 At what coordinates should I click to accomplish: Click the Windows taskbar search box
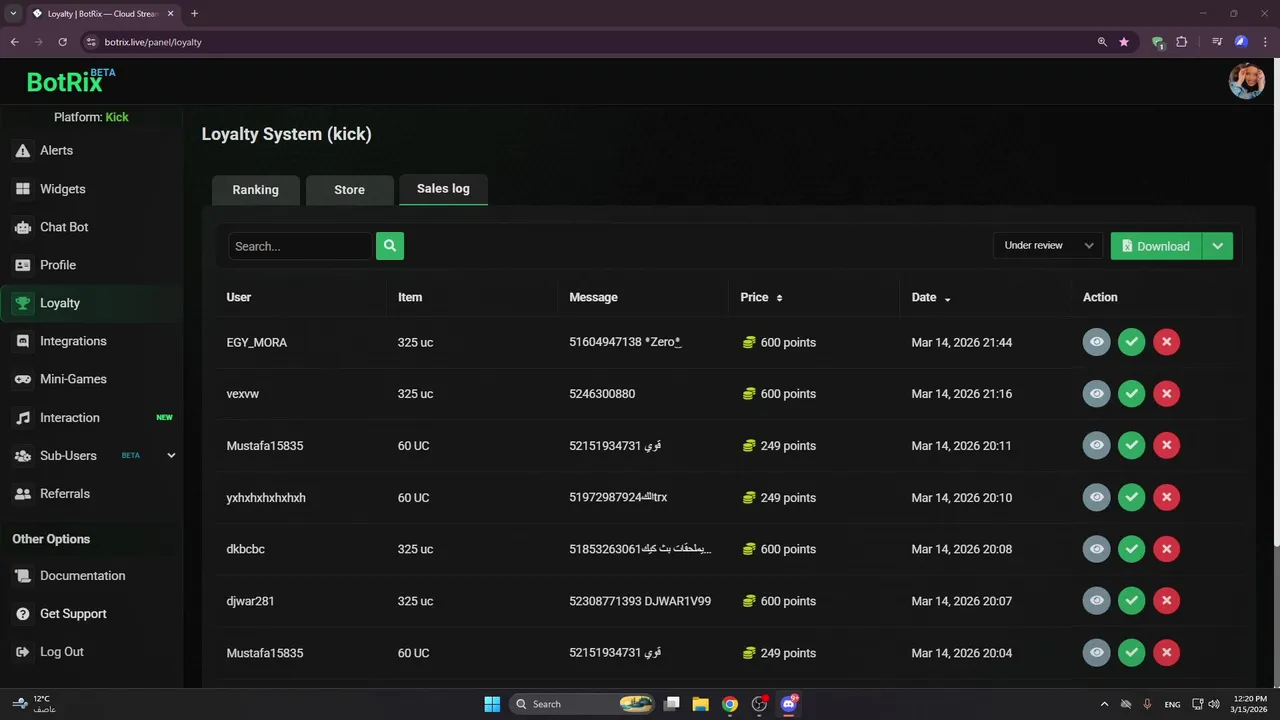click(x=583, y=704)
